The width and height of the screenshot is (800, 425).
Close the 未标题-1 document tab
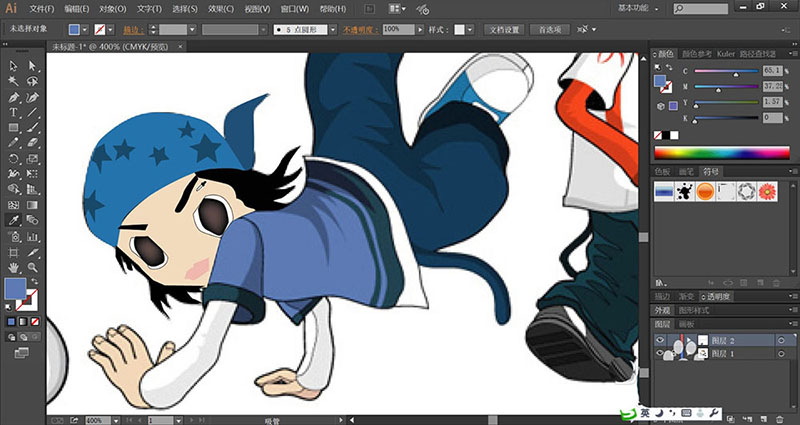point(180,47)
